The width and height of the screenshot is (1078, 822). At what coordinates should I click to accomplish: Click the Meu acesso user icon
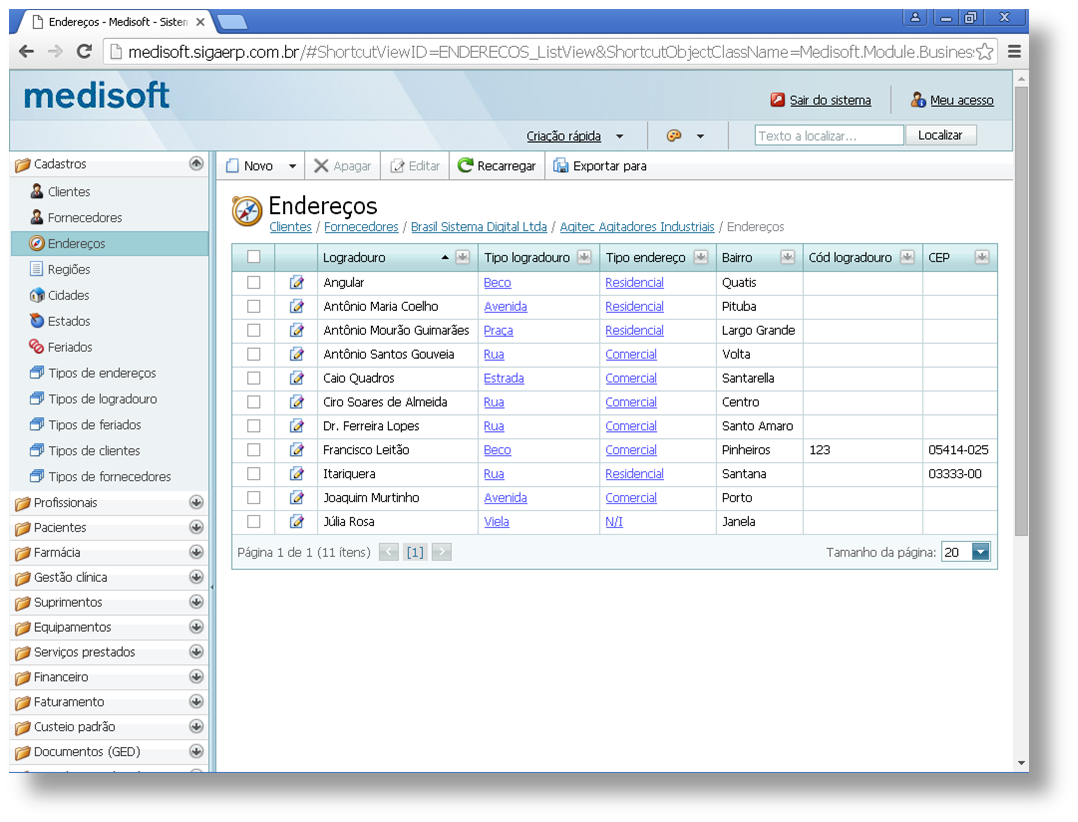point(918,100)
